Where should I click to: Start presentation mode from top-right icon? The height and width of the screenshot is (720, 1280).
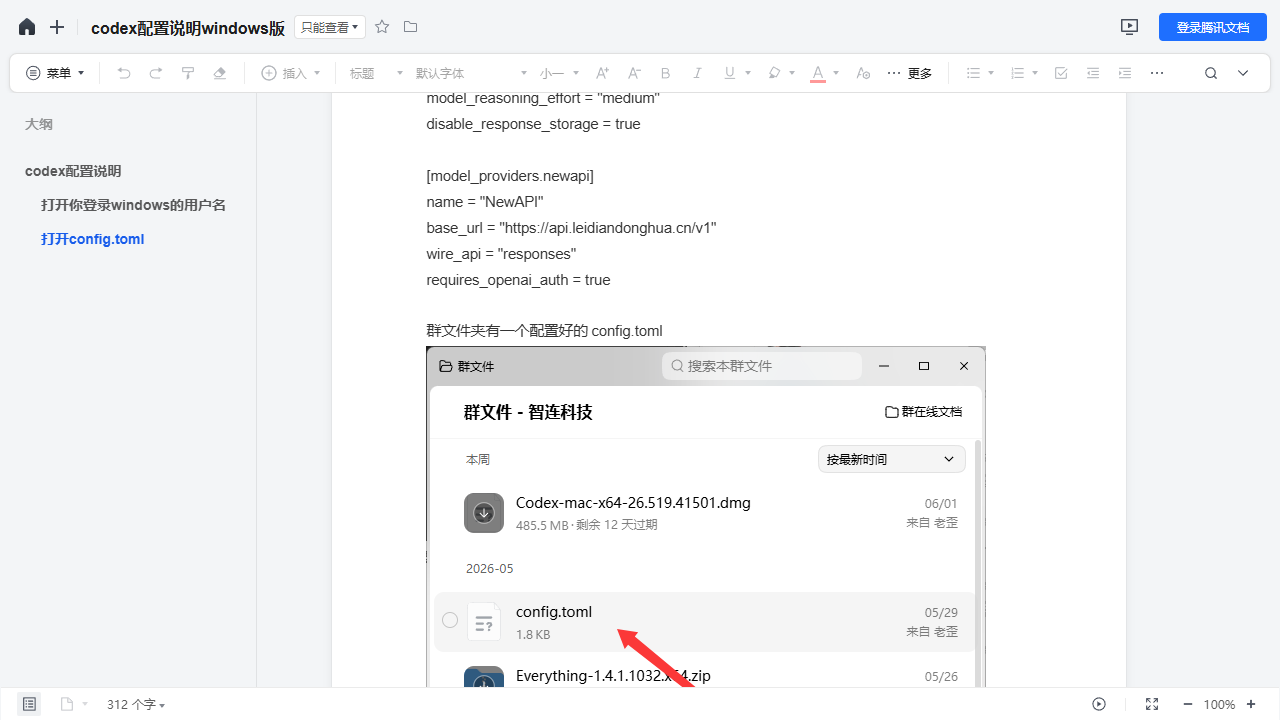click(x=1130, y=27)
